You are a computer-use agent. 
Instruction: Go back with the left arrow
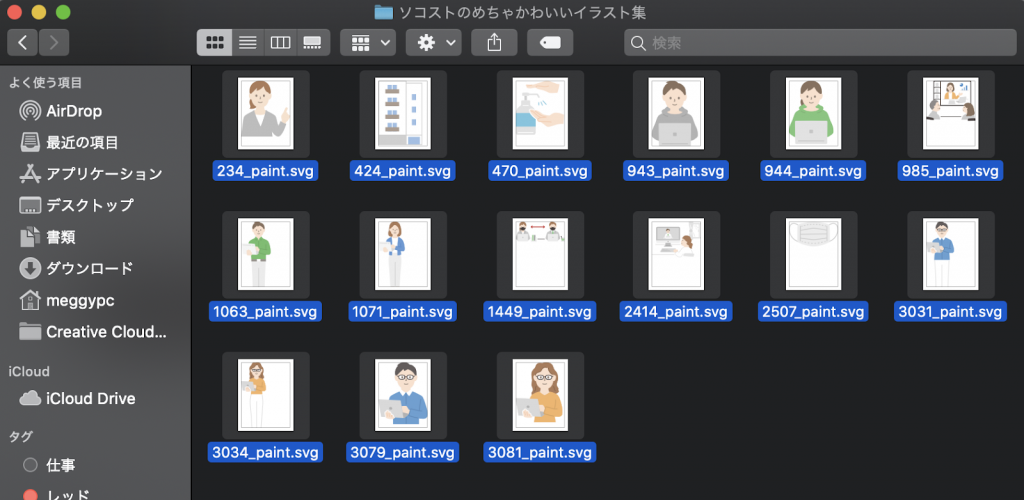coord(23,42)
